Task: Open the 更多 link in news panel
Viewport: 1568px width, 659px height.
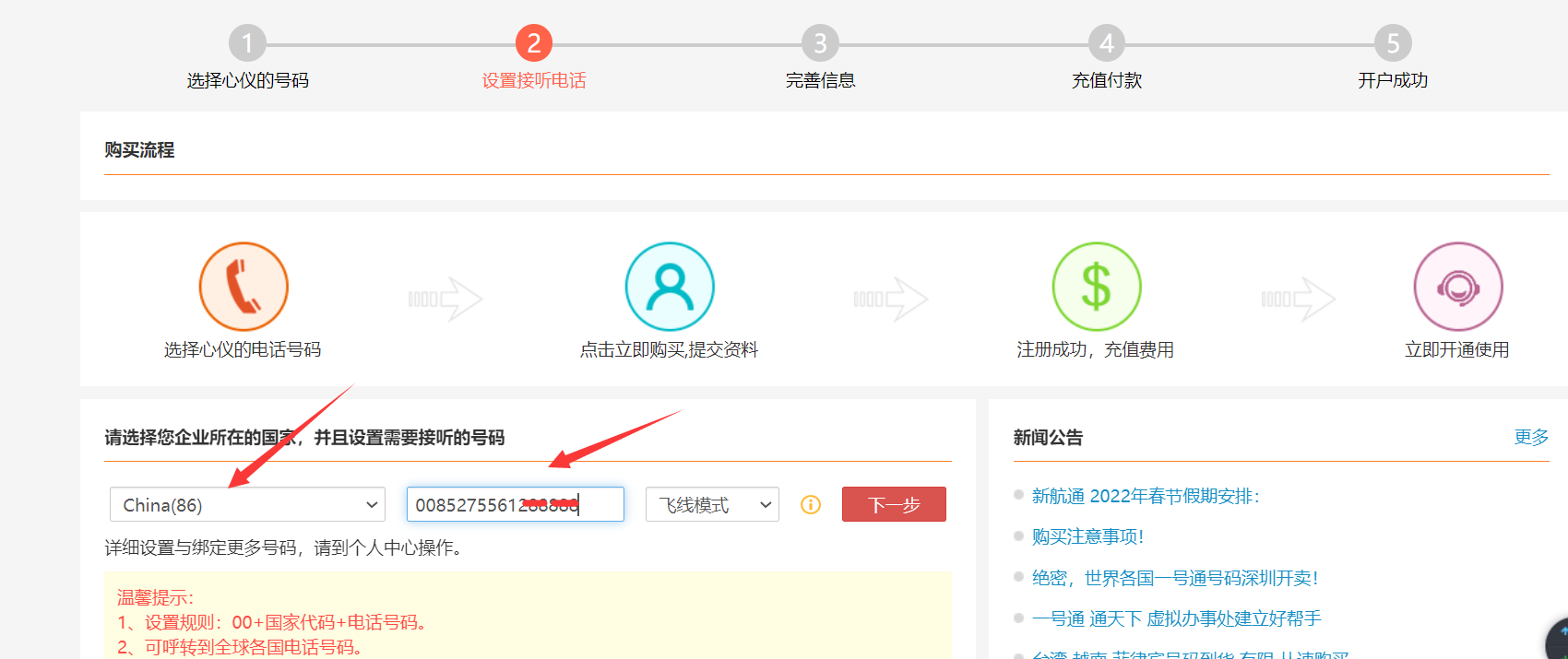Action: pos(1531,437)
